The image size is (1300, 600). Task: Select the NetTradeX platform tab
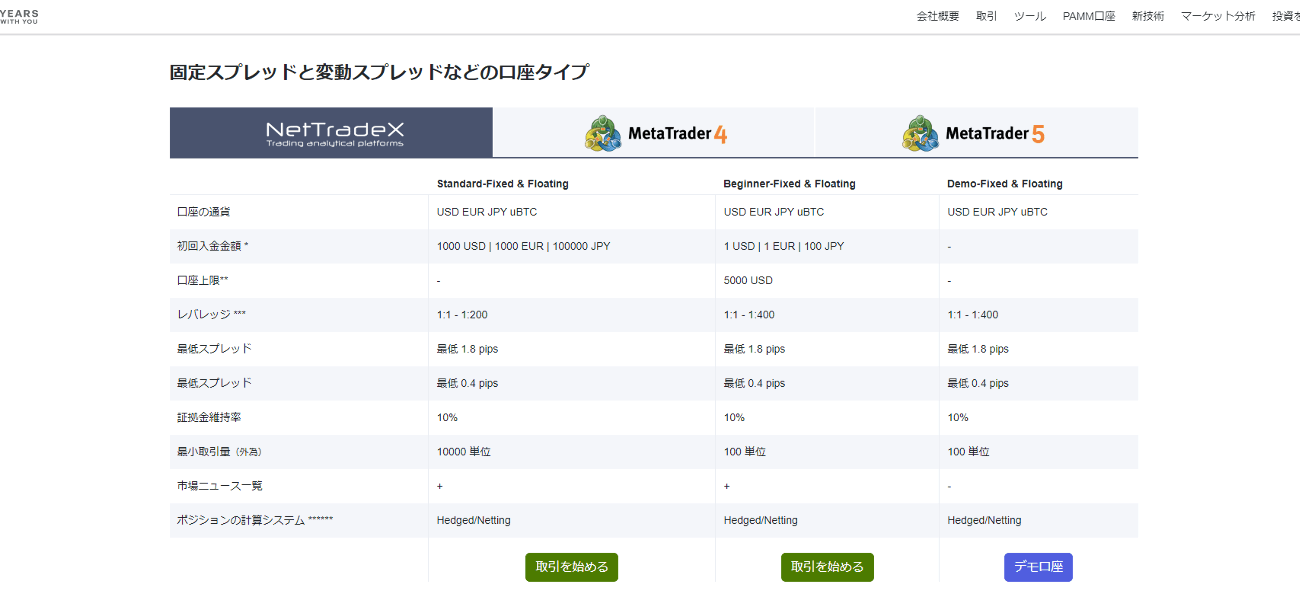(x=331, y=132)
